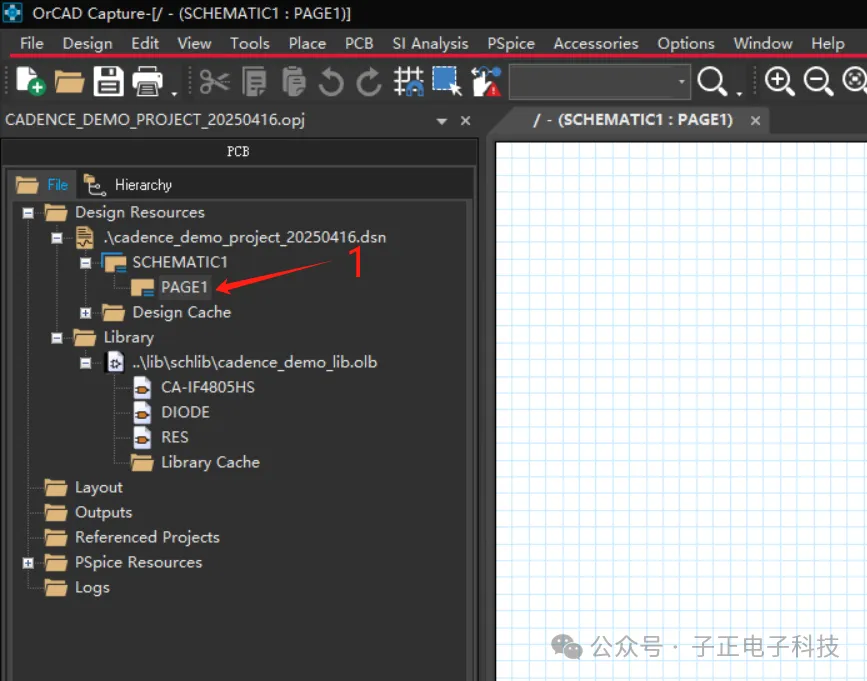Click the Open folder toolbar icon
Screen dimensions: 867x681
[x=70, y=82]
